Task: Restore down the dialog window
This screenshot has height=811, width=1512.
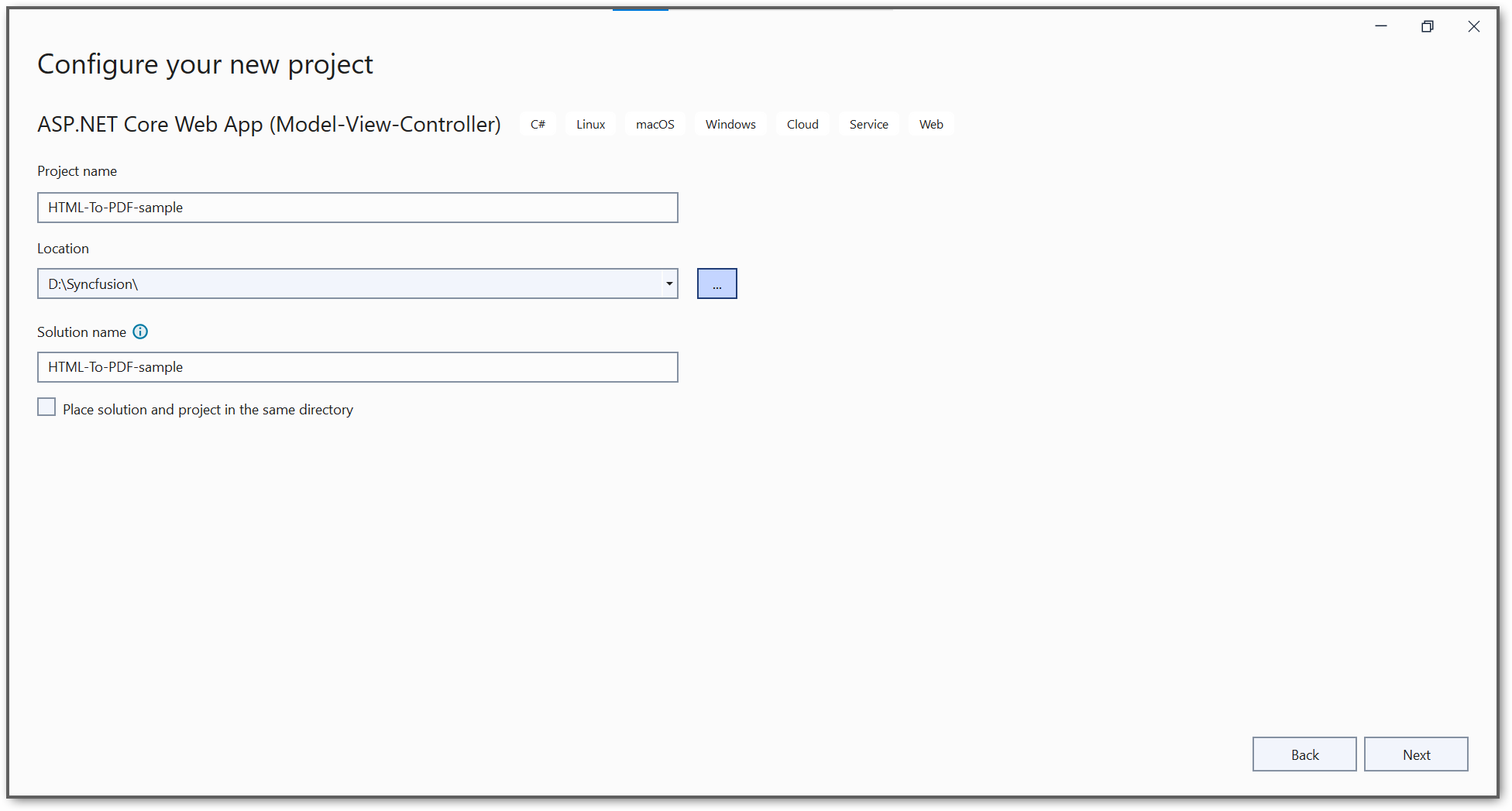Action: [1428, 26]
